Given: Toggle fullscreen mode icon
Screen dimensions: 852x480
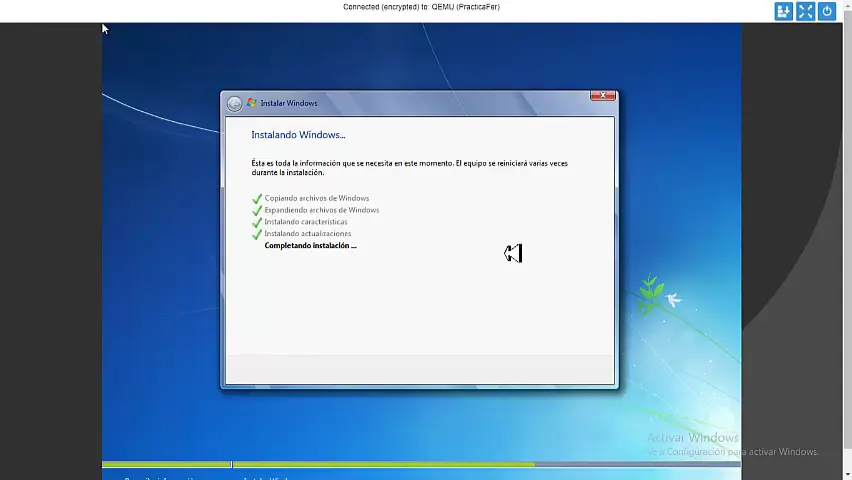Looking at the screenshot, I should coord(805,11).
